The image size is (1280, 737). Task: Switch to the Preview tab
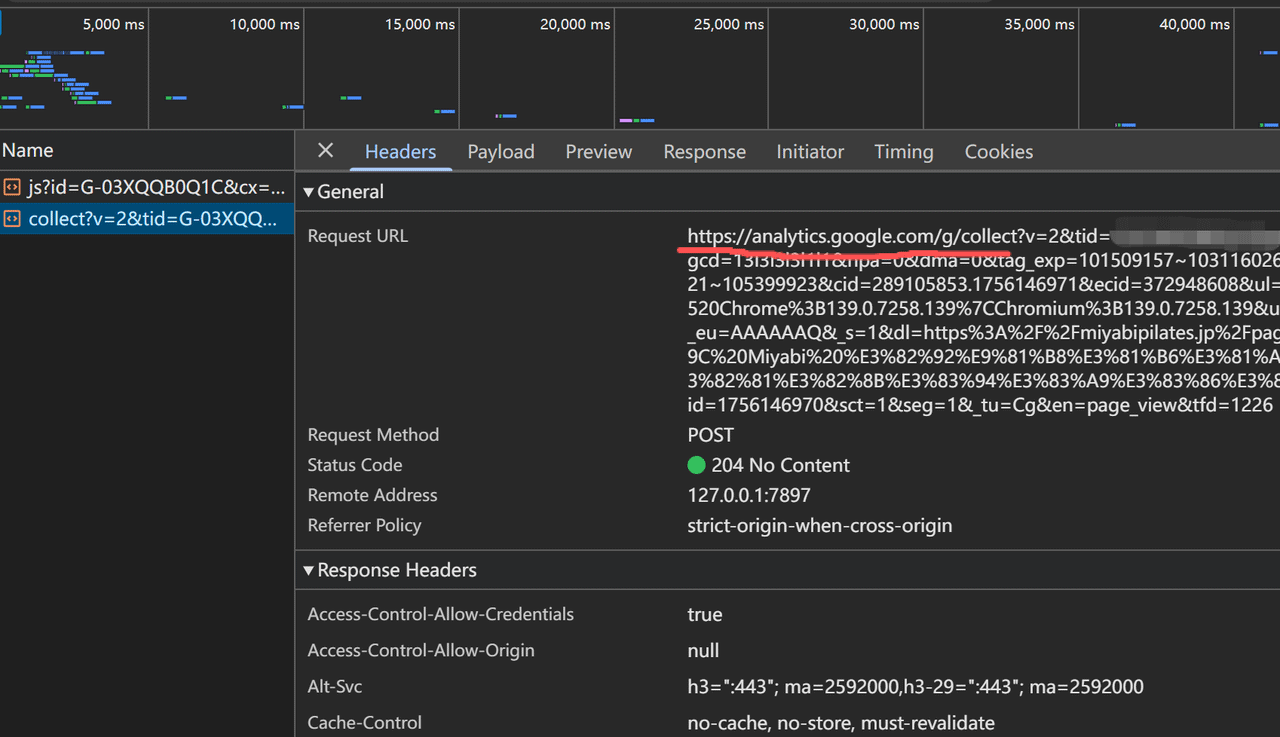click(598, 152)
